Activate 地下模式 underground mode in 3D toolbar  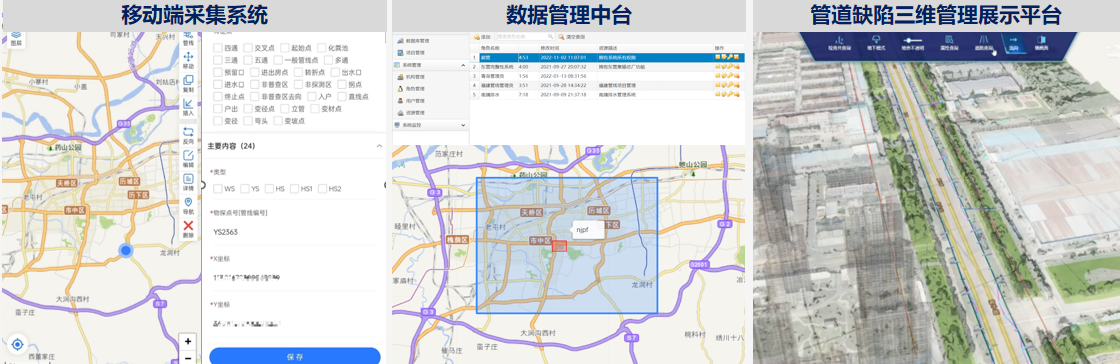(x=875, y=44)
